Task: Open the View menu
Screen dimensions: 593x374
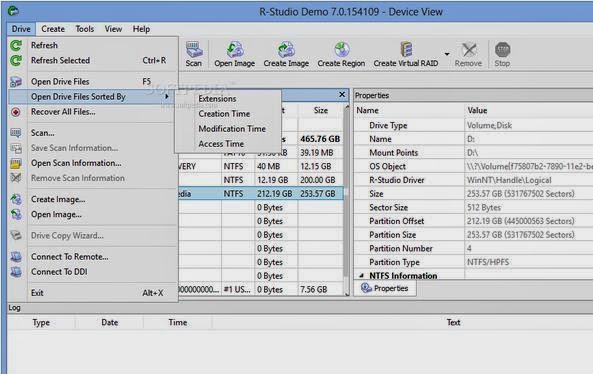Action: point(113,29)
